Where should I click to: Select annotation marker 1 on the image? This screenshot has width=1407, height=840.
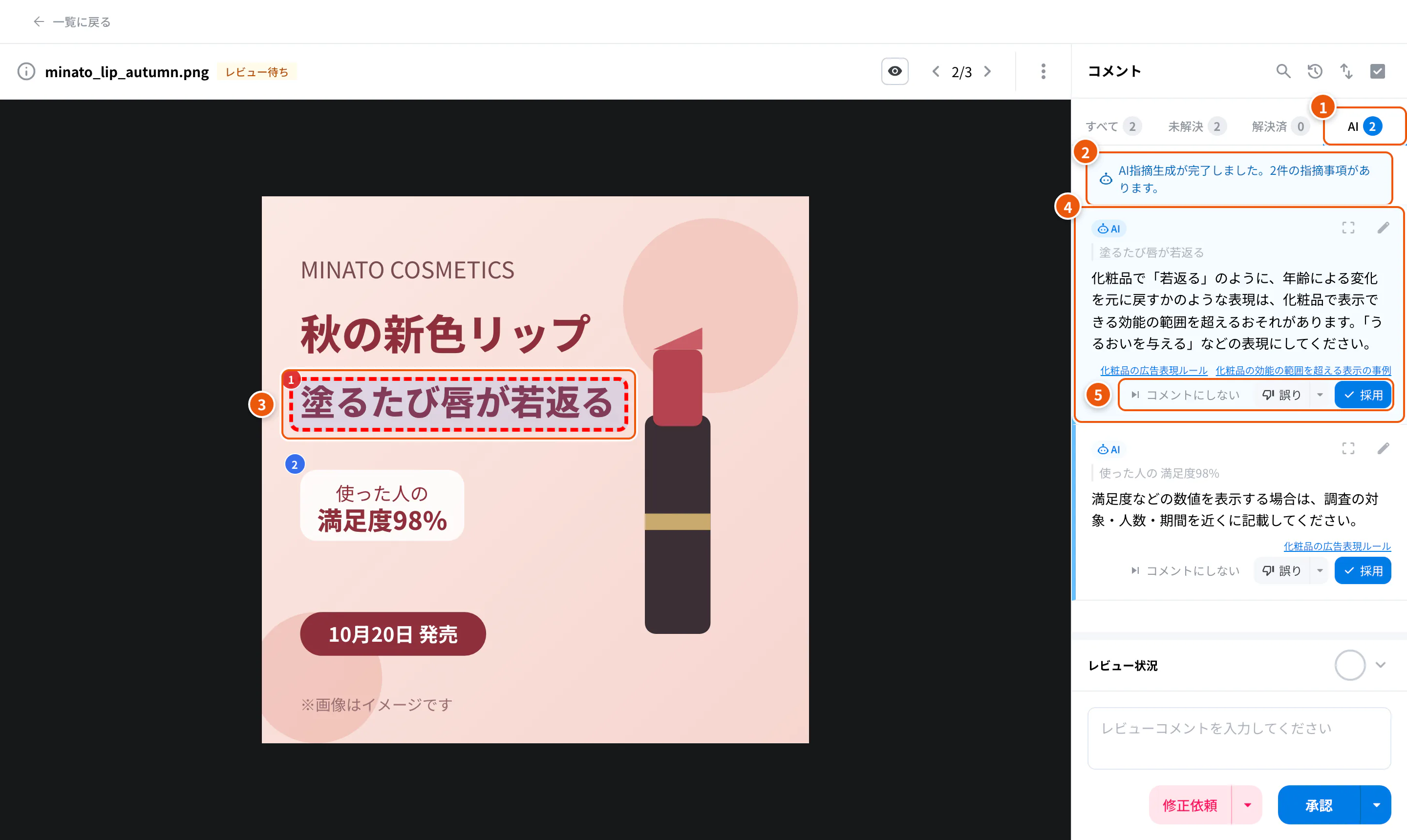tap(291, 379)
